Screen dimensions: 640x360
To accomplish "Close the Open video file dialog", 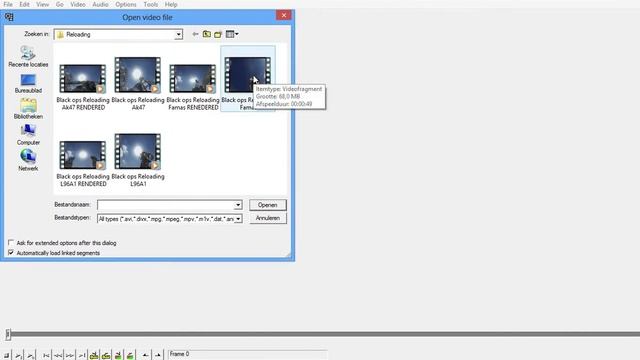I will tap(284, 15).
